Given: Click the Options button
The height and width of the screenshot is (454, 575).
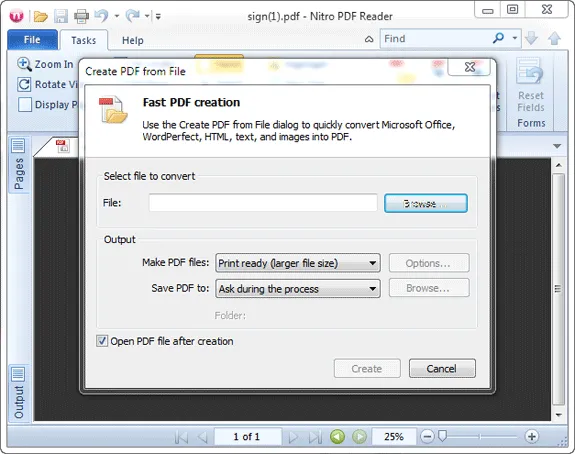Looking at the screenshot, I should pyautogui.click(x=429, y=263).
